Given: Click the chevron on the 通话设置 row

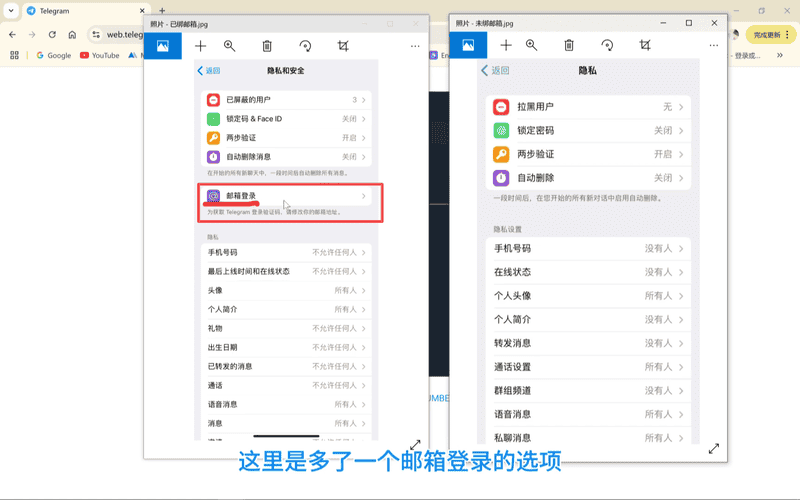Looking at the screenshot, I should tap(681, 367).
